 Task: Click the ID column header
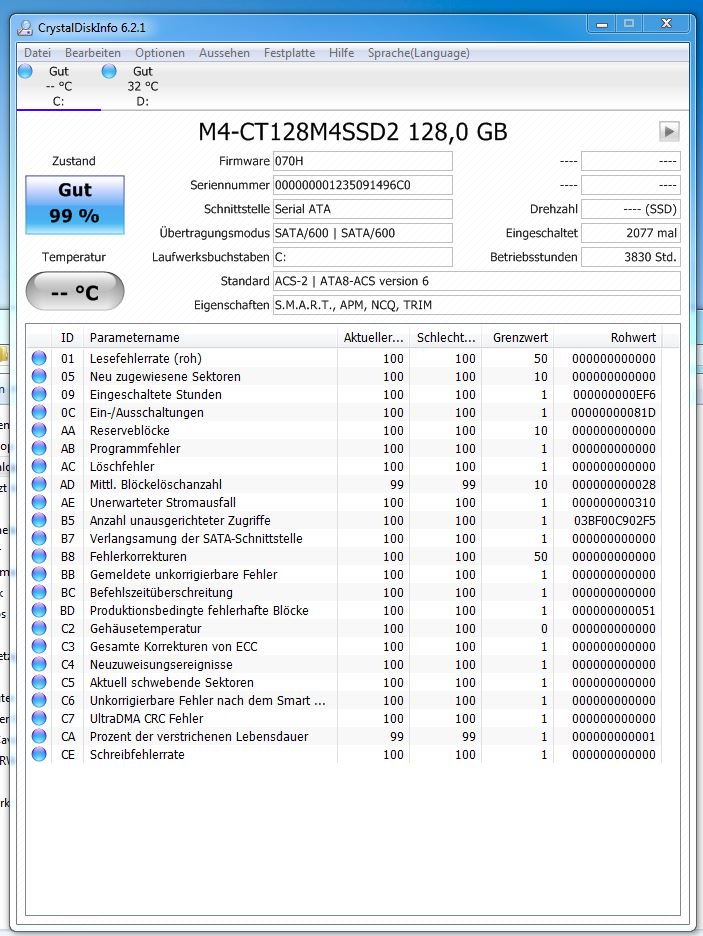click(67, 337)
